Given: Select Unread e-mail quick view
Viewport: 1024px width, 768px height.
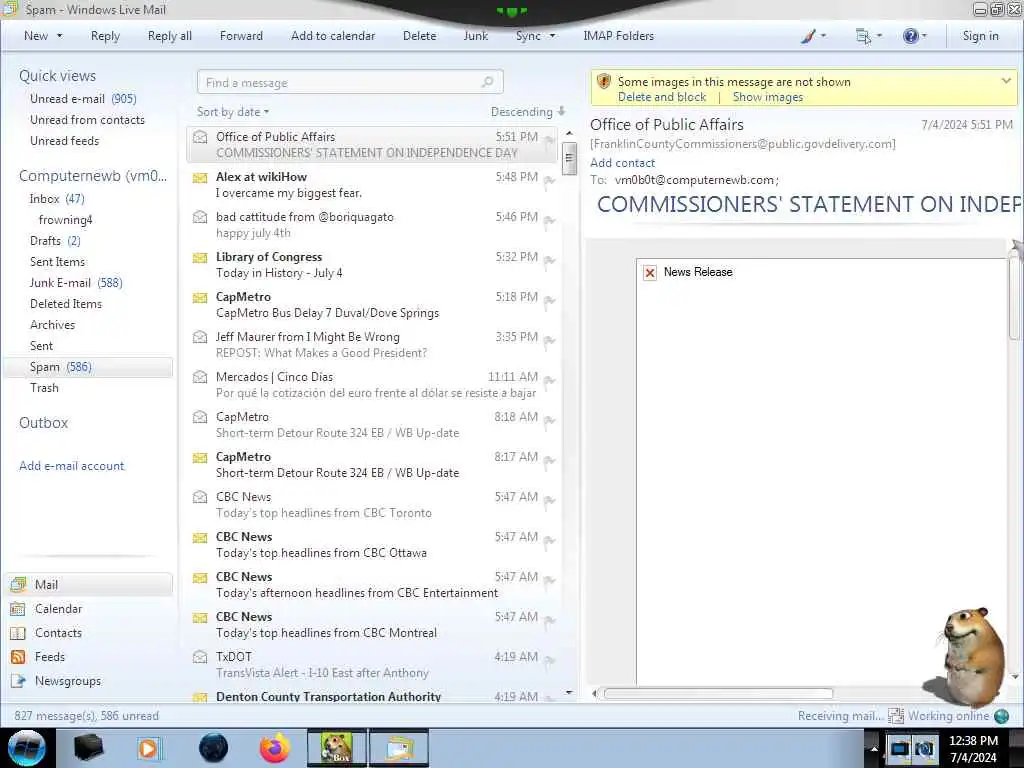Looking at the screenshot, I should pyautogui.click(x=83, y=99).
